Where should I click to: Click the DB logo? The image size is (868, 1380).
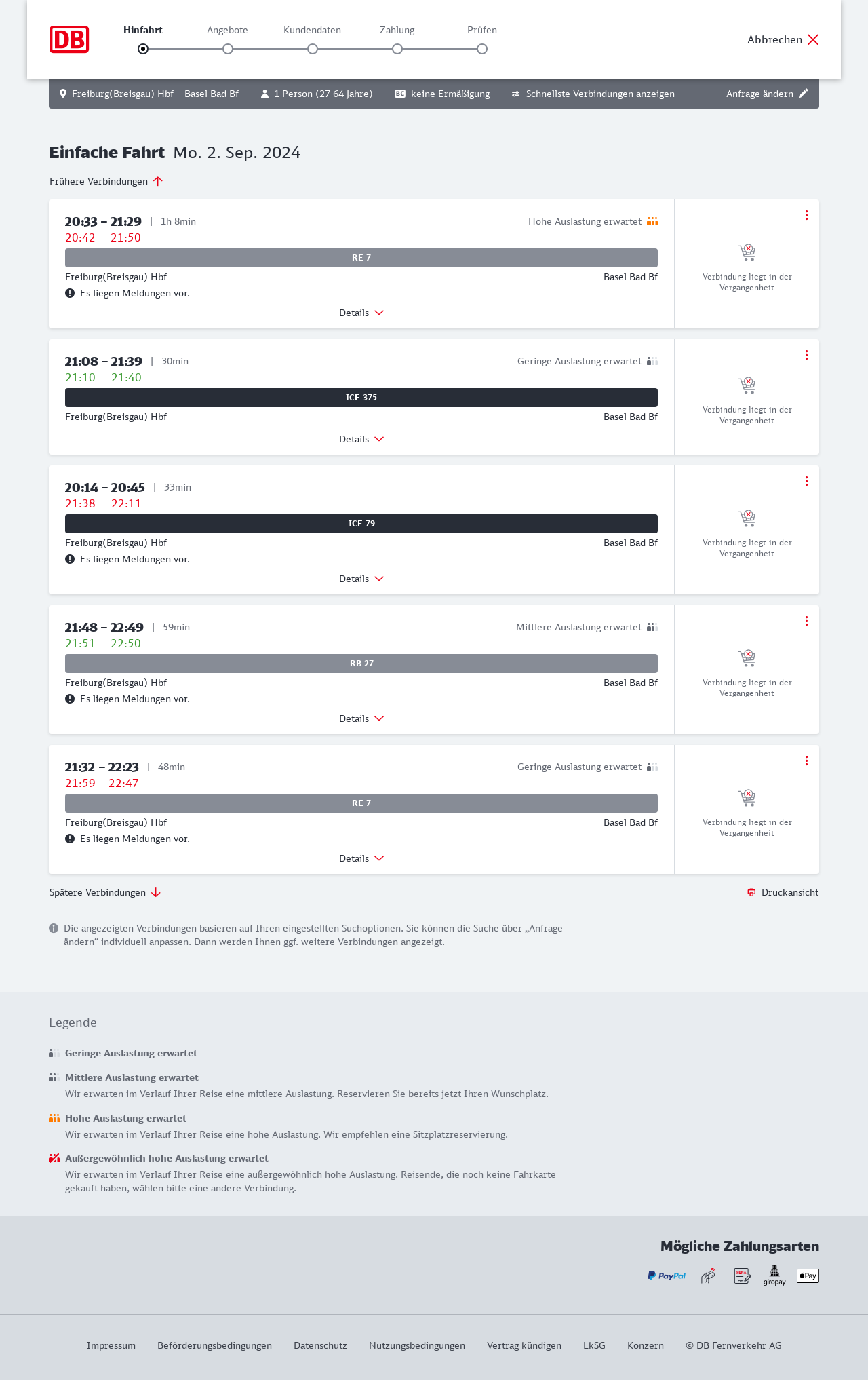(x=69, y=39)
